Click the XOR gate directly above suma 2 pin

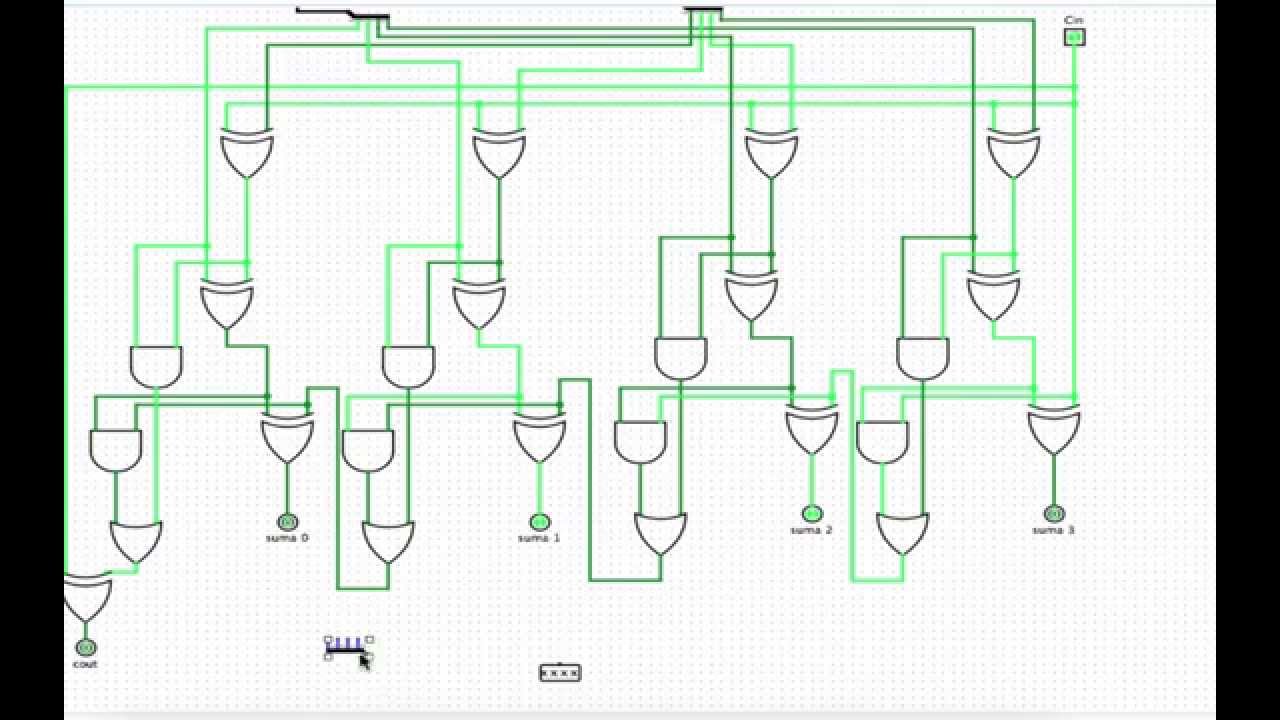pyautogui.click(x=812, y=429)
